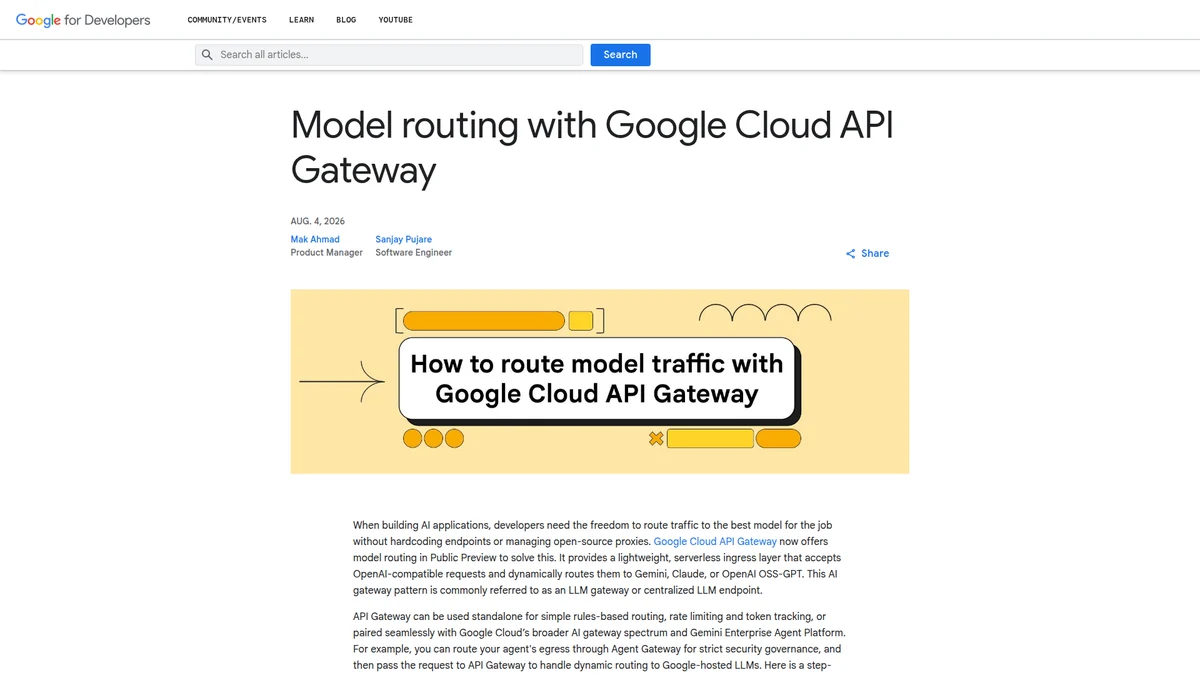Image resolution: width=1200 pixels, height=675 pixels.
Task: Click the Share button
Action: (867, 254)
